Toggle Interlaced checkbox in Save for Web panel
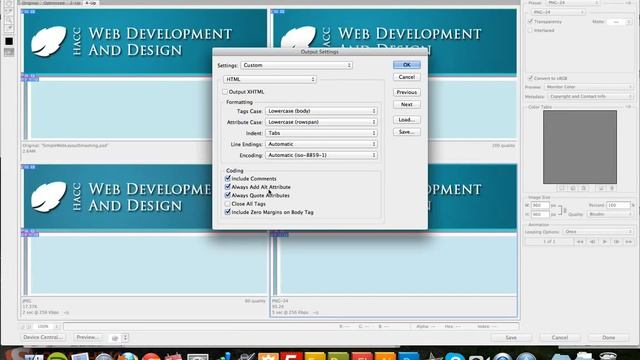 pos(531,30)
